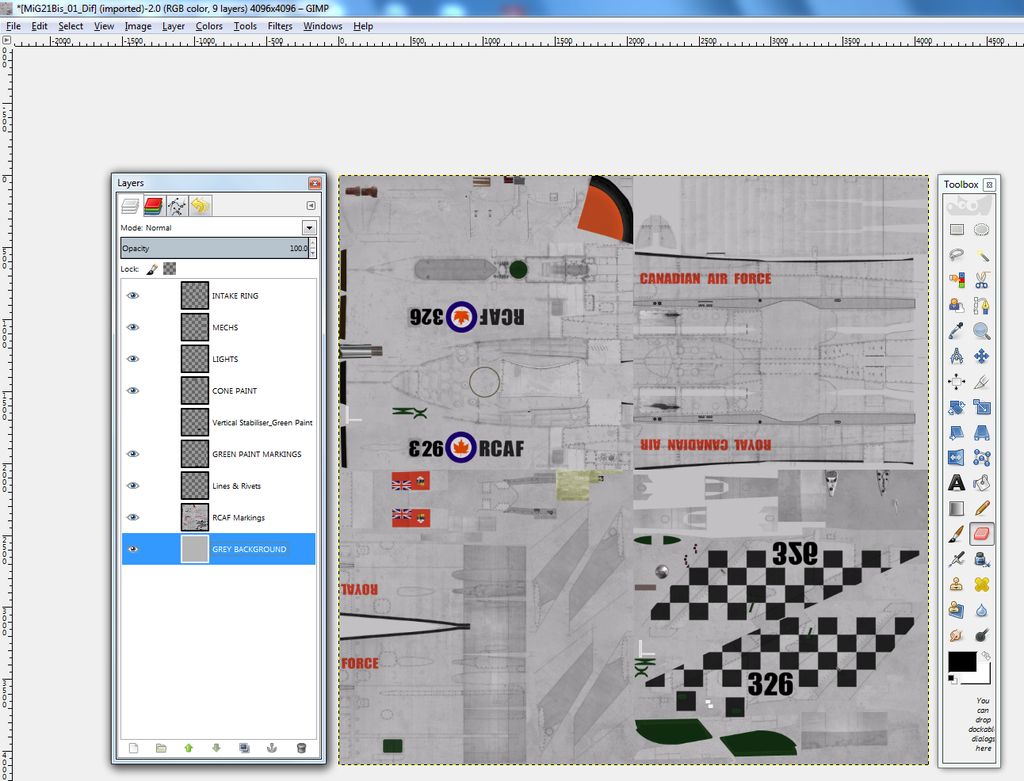Hide the INTAKE RING layer
Image resolution: width=1024 pixels, height=781 pixels.
133,296
